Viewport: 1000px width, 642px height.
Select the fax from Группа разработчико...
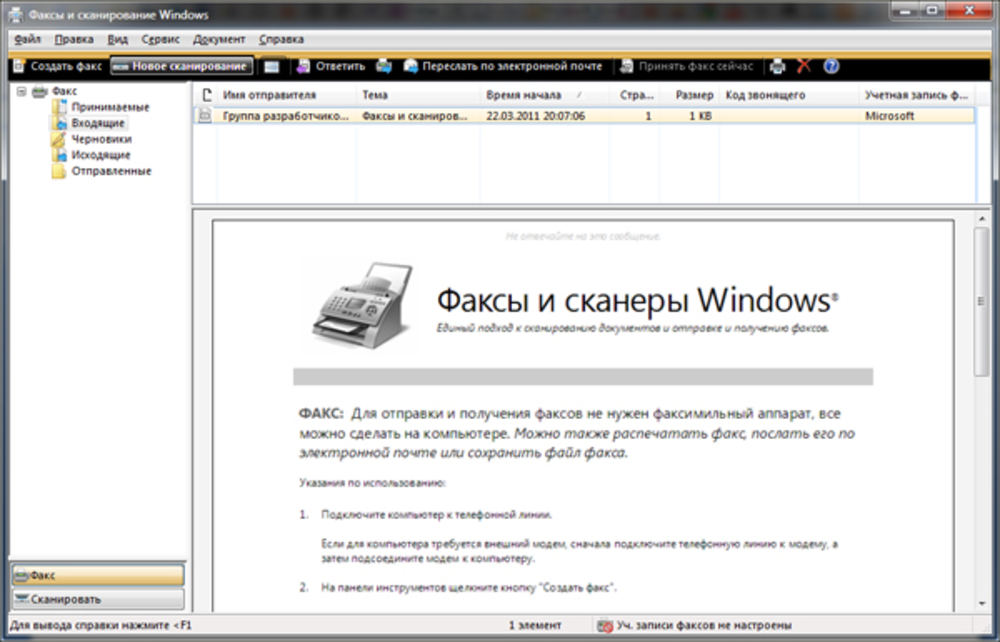point(584,116)
